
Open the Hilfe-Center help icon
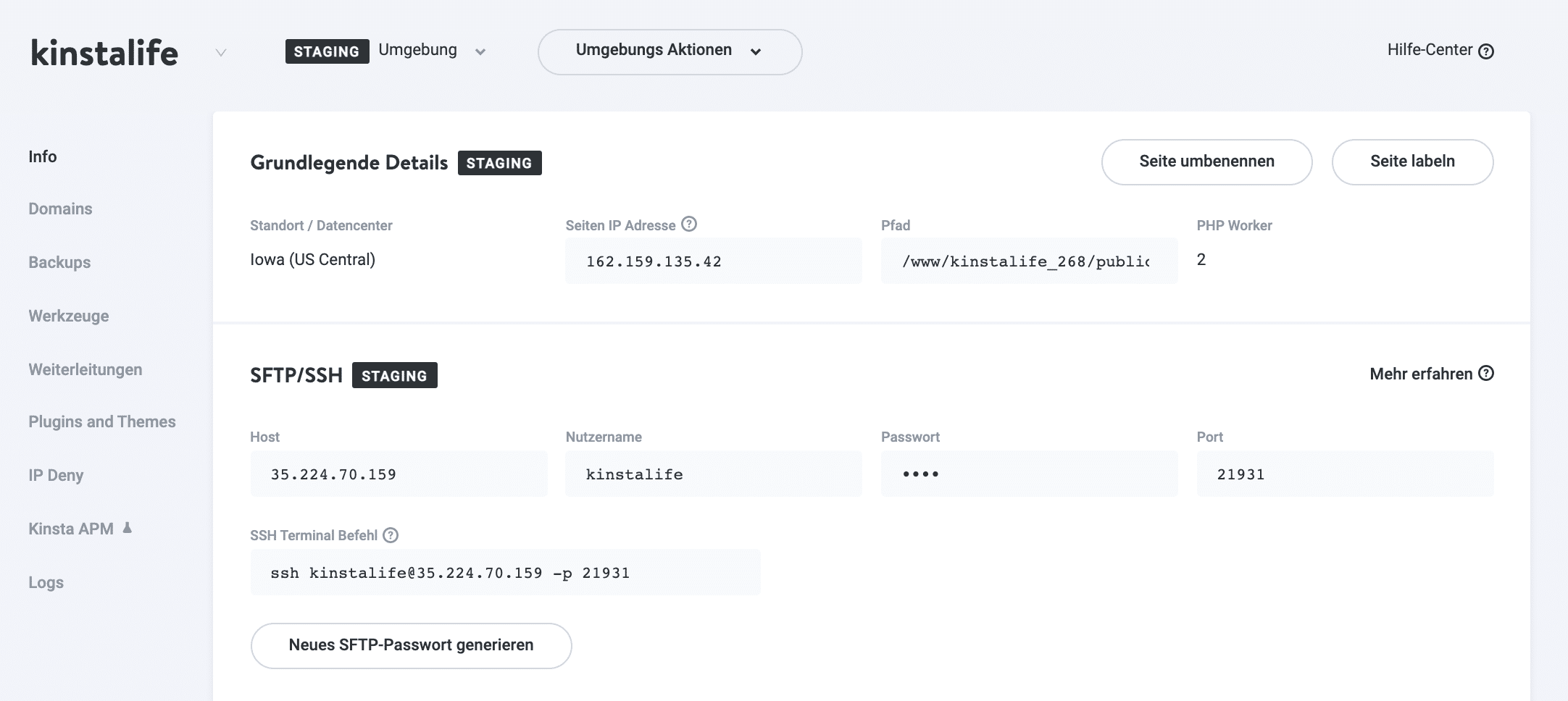click(1486, 50)
